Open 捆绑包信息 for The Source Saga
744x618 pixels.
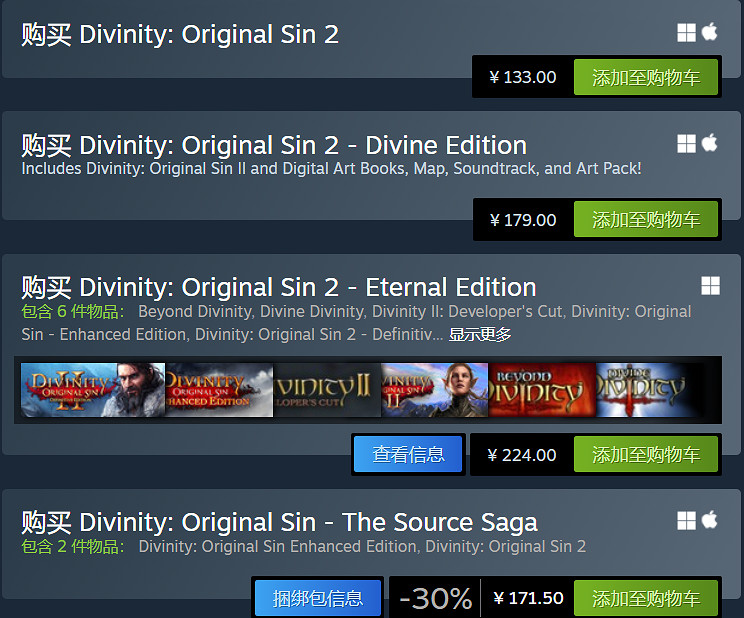(318, 598)
